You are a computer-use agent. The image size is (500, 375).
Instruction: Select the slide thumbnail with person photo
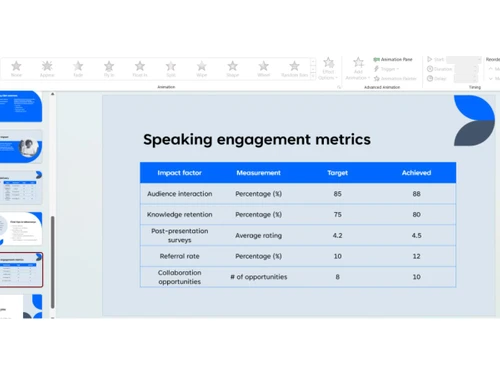pos(21,147)
